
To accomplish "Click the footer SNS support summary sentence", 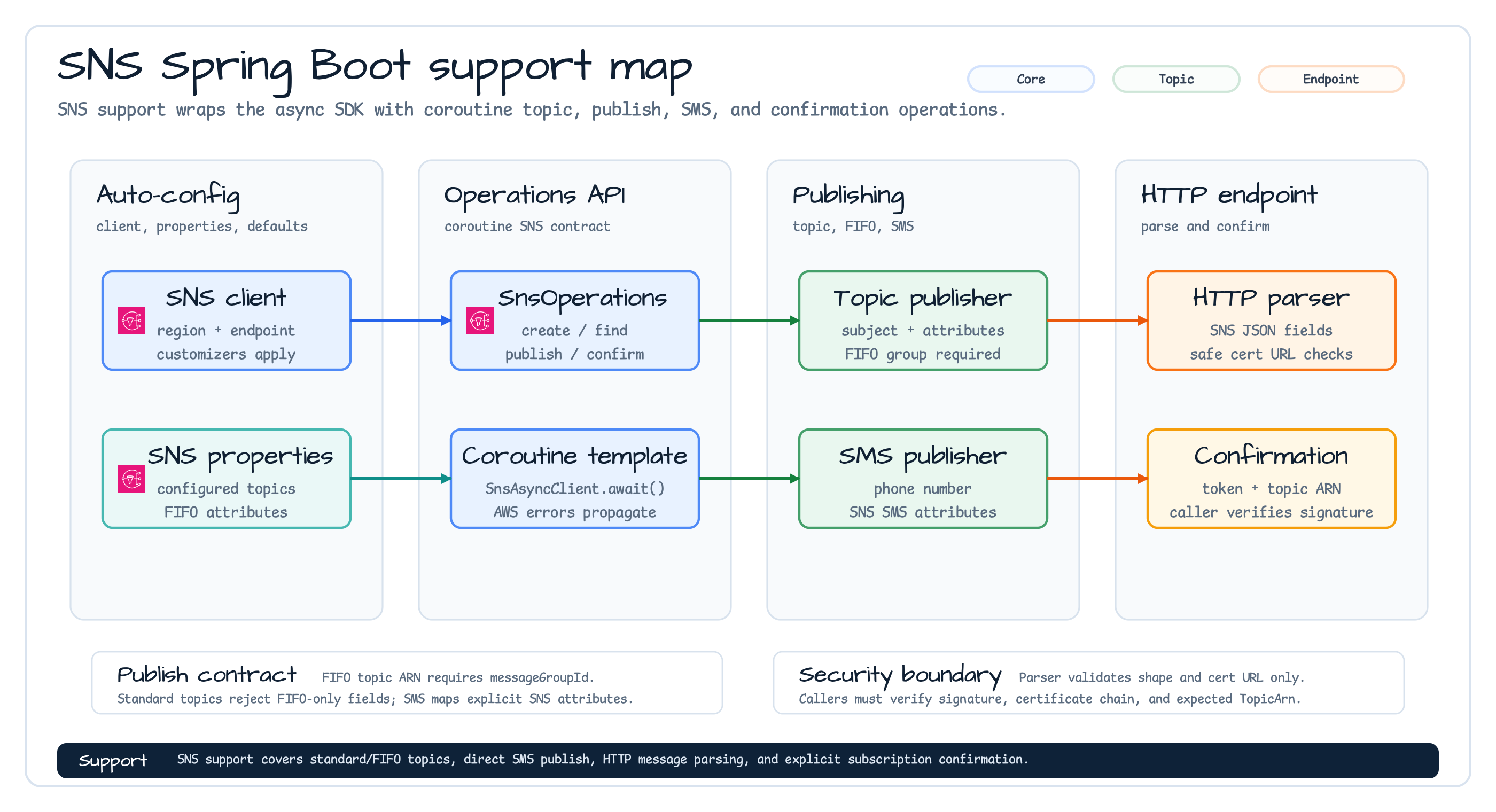I will pyautogui.click(x=602, y=760).
